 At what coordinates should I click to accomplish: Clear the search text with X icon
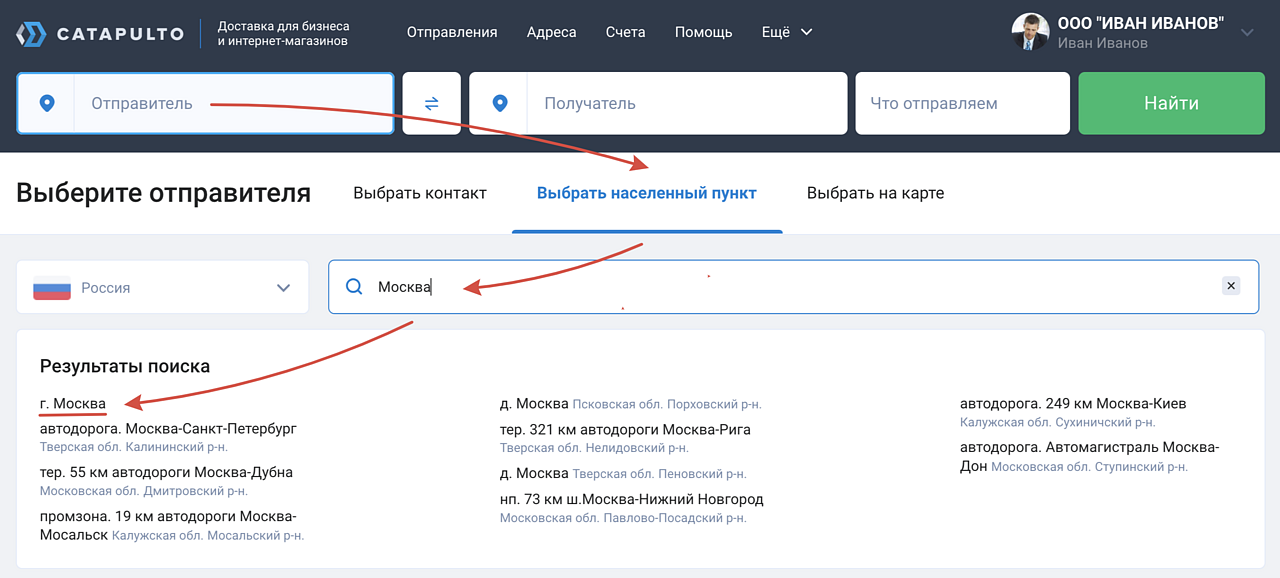click(1231, 286)
